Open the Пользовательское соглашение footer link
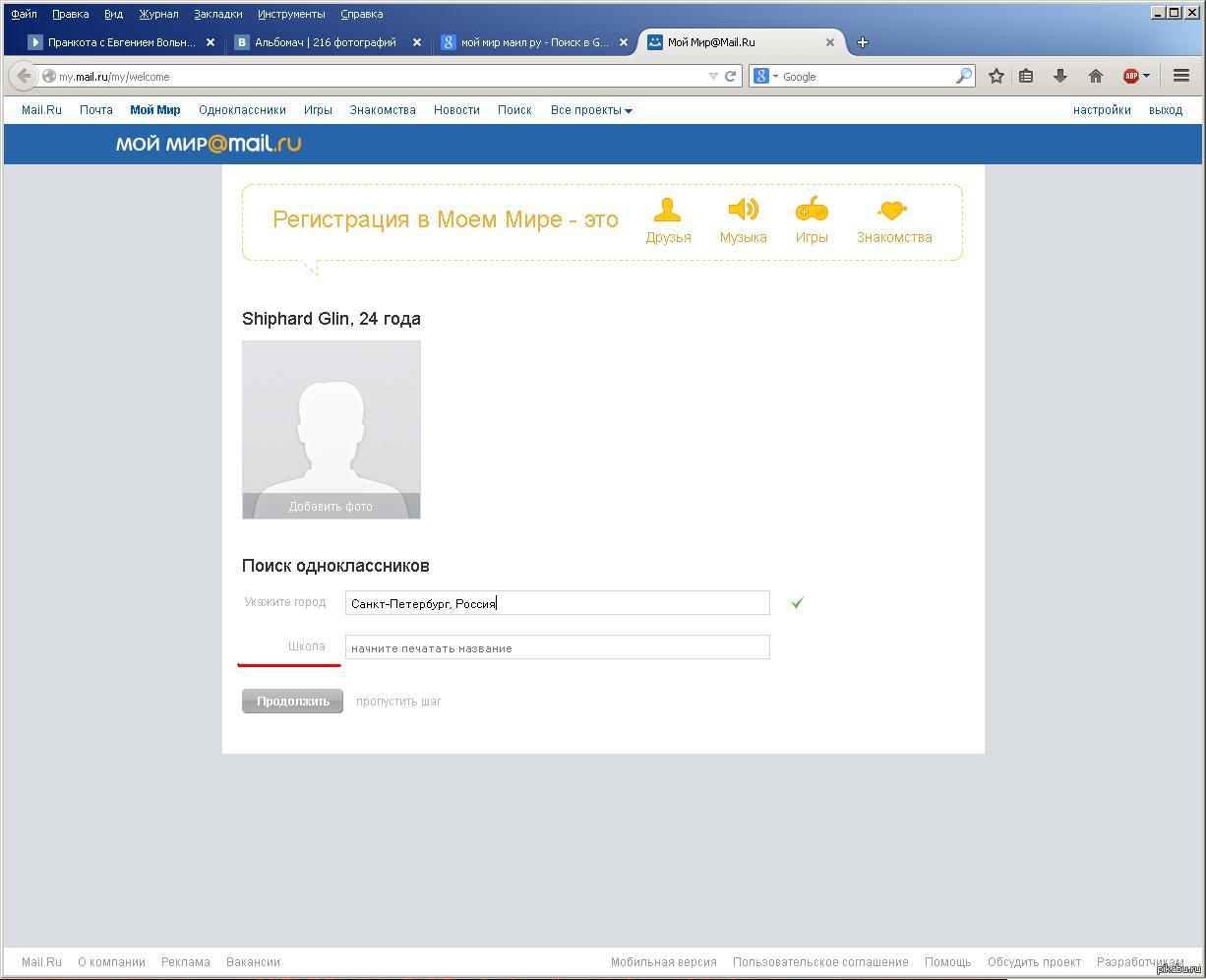1206x980 pixels. click(x=820, y=962)
